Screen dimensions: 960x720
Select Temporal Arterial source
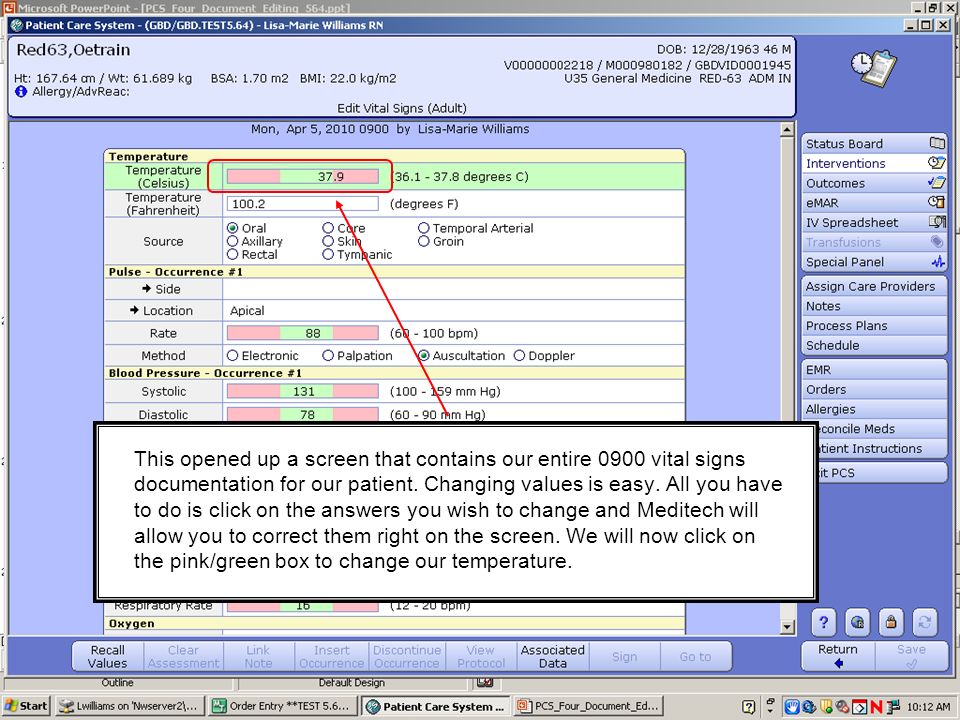[x=424, y=228]
